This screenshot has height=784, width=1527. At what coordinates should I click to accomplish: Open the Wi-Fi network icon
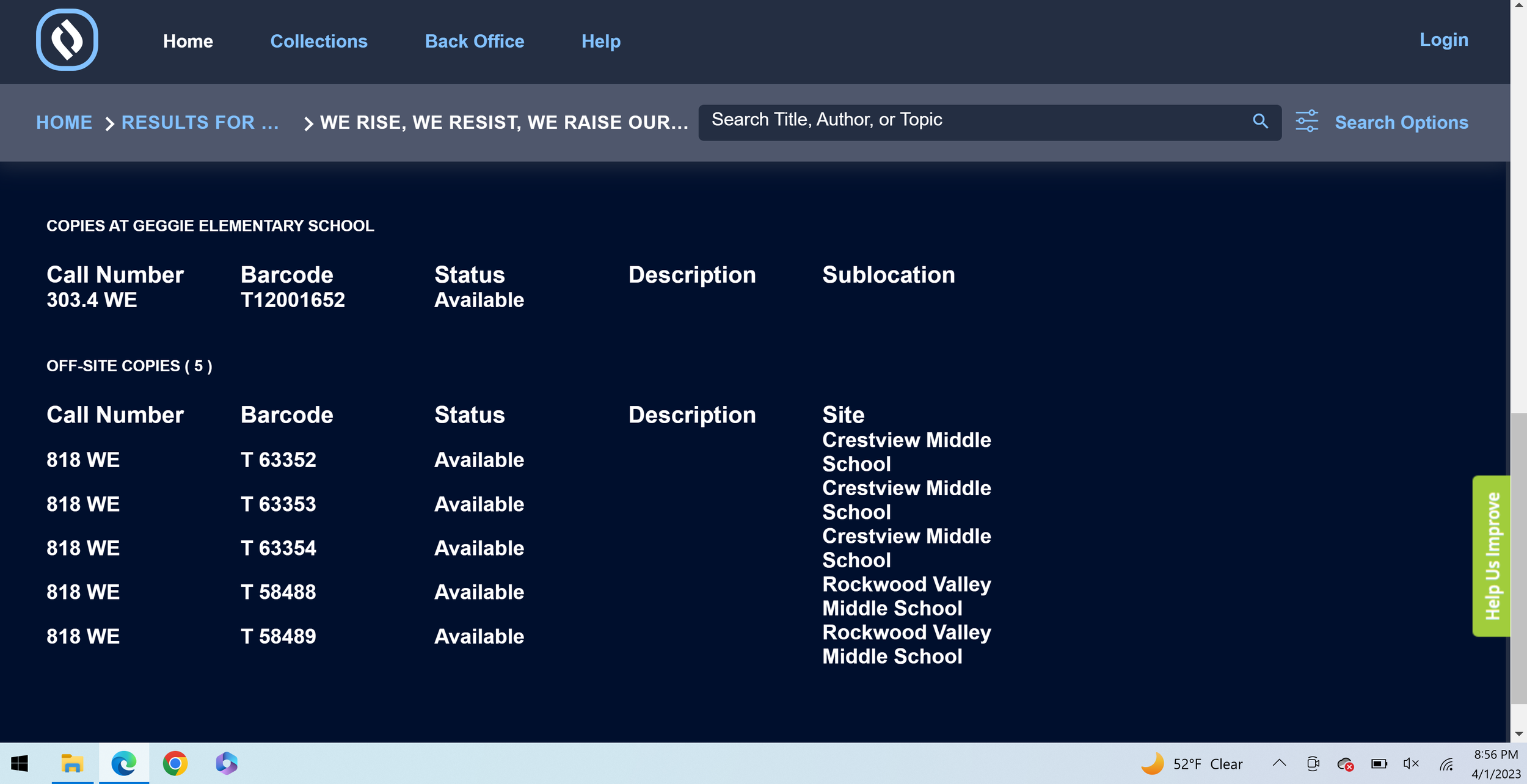(x=1446, y=764)
